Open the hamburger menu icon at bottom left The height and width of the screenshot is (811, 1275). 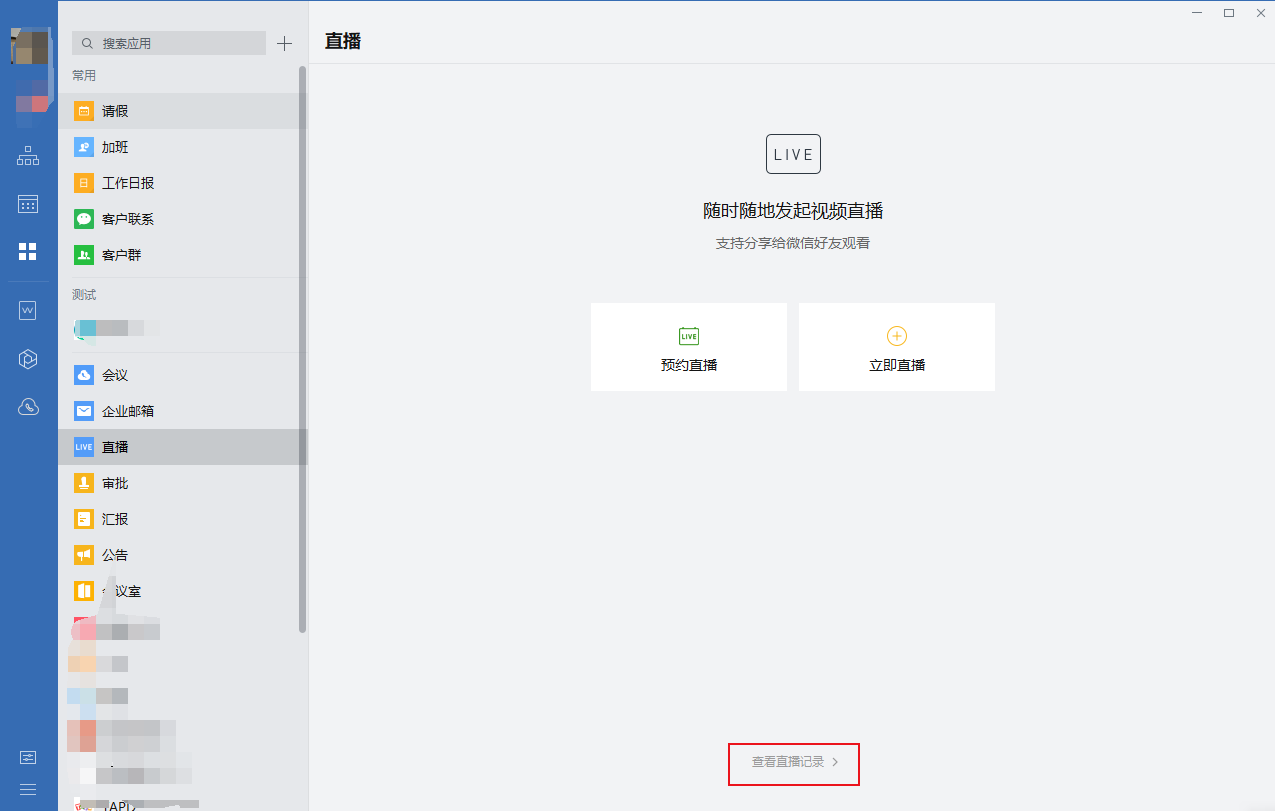click(x=28, y=789)
